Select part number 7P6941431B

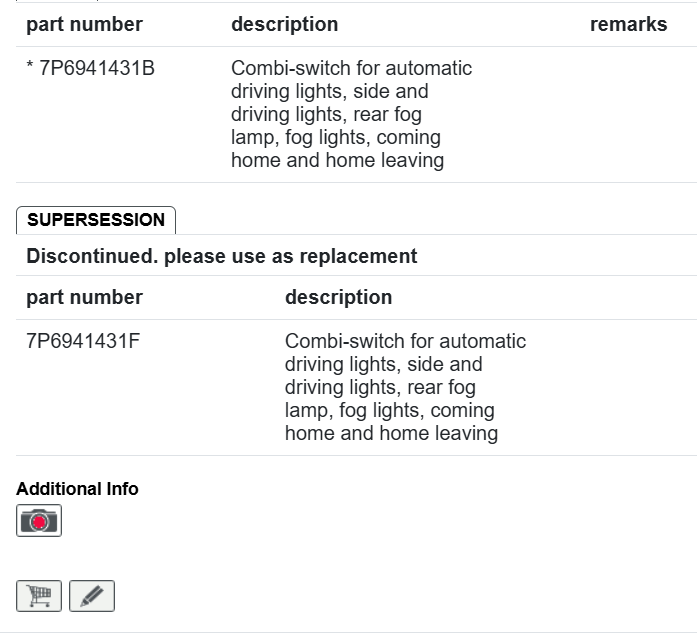[97, 69]
